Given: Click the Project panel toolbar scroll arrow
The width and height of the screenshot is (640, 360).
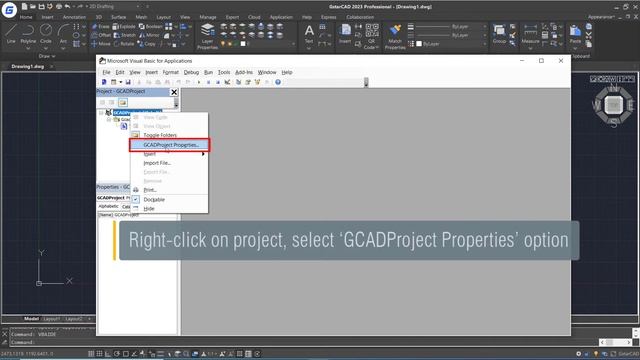Looking at the screenshot, I should (176, 104).
